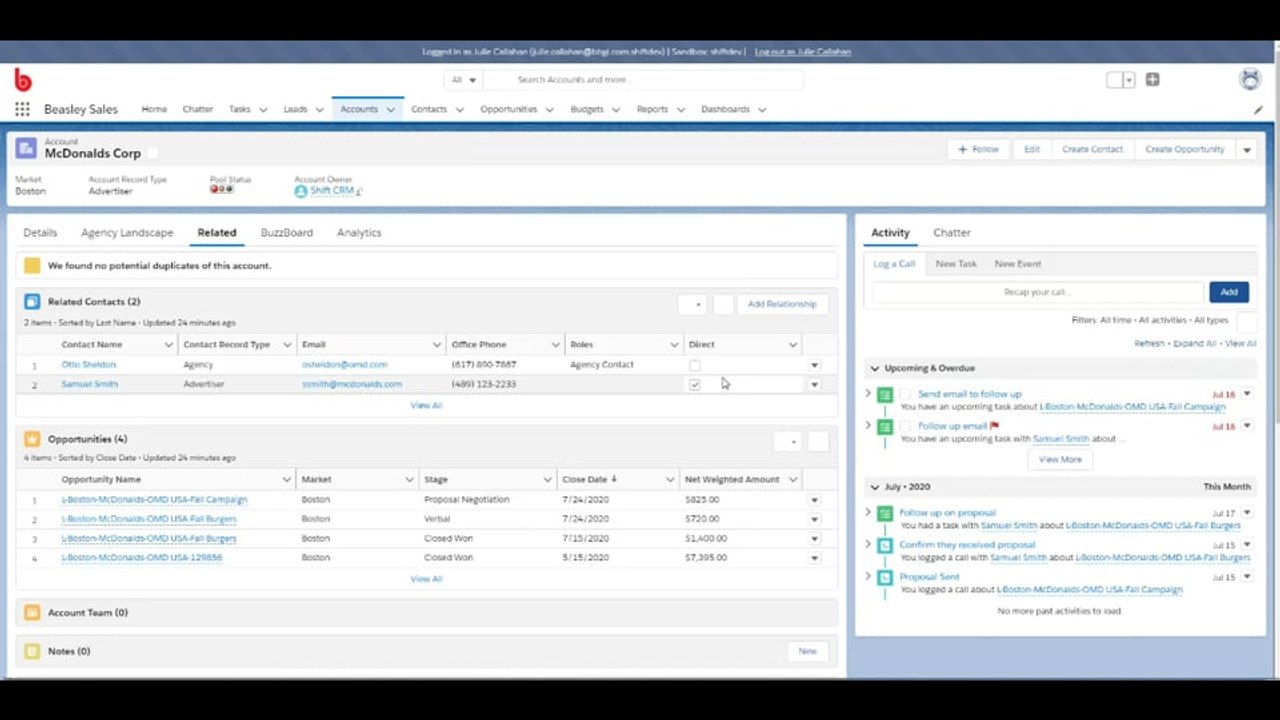Switch to the Agency Landscape tab
1280x720 pixels.
point(127,233)
